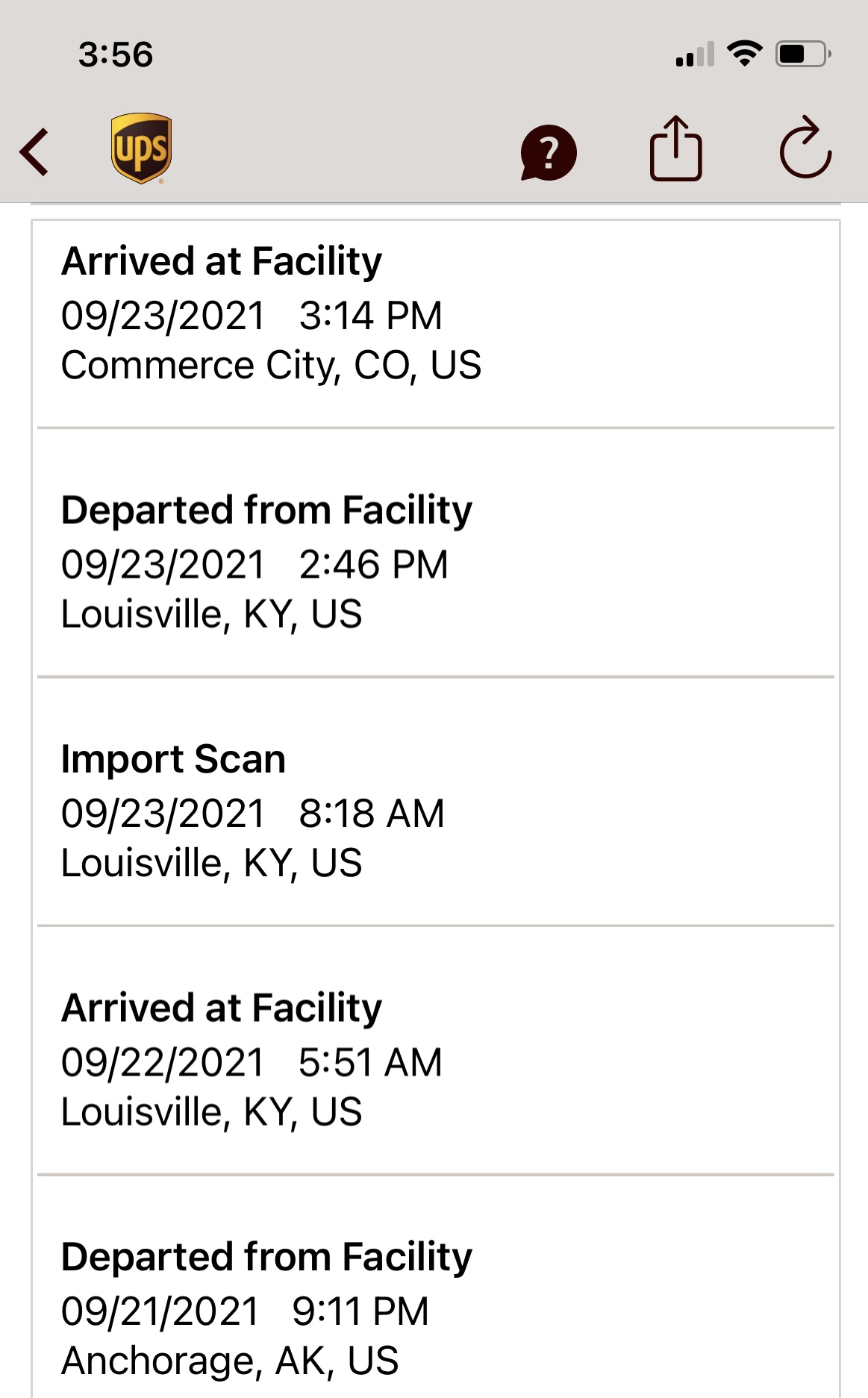Image resolution: width=868 pixels, height=1398 pixels.
Task: Tap the Import Scan event heading
Action: (173, 759)
